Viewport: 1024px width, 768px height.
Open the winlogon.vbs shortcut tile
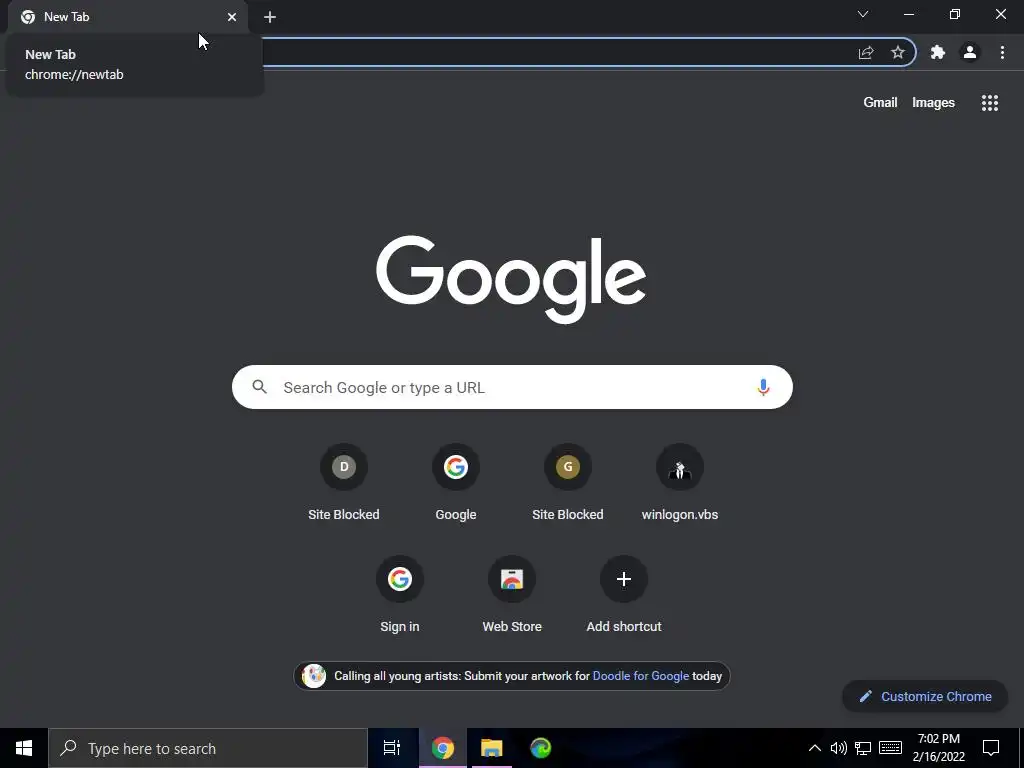pyautogui.click(x=680, y=483)
